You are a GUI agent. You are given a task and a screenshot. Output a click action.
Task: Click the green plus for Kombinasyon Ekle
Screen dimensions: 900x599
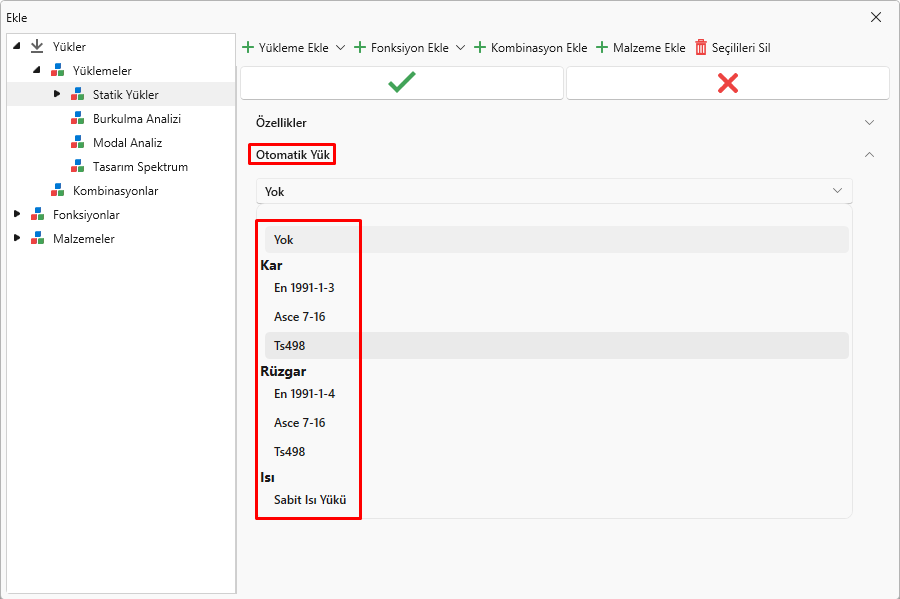pos(480,47)
